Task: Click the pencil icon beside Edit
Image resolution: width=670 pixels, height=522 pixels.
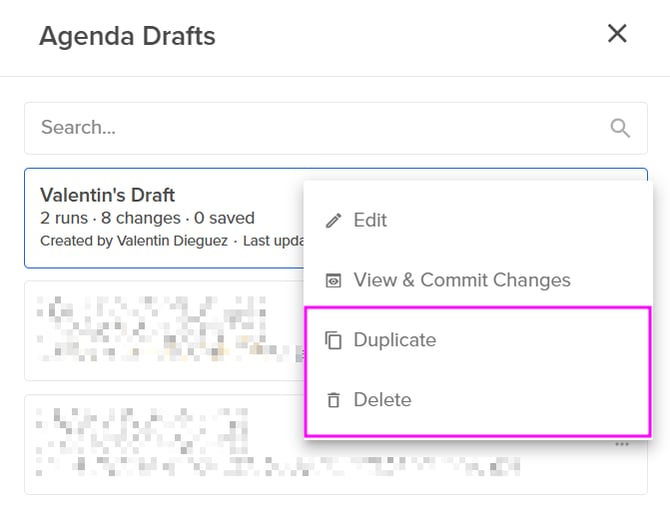Action: click(x=334, y=221)
